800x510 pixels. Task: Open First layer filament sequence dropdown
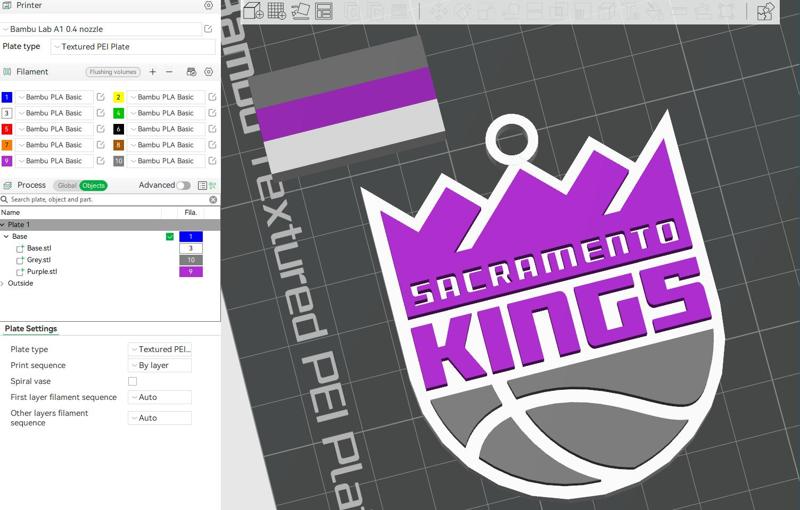[x=160, y=397]
